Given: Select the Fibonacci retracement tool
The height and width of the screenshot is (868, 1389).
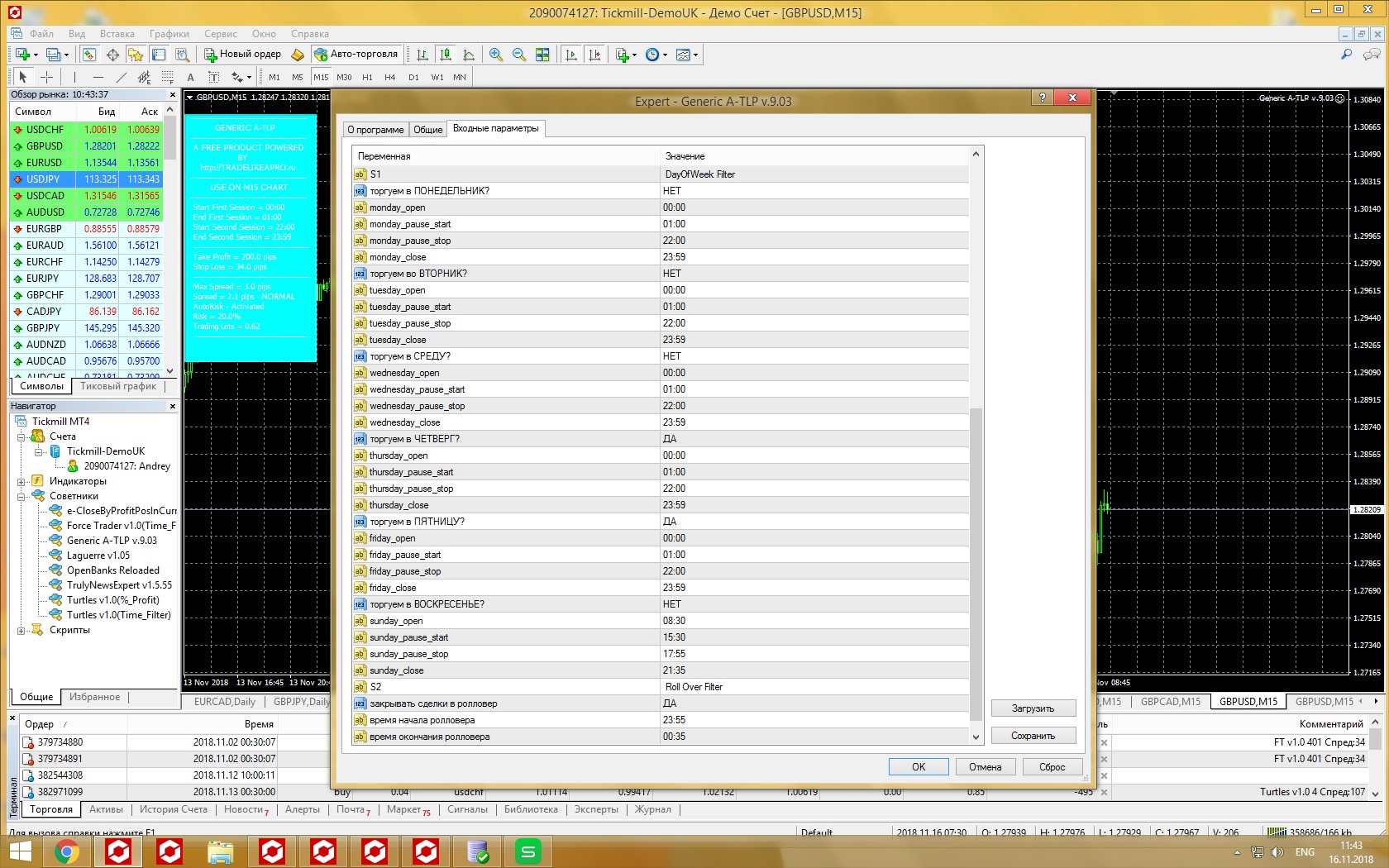Looking at the screenshot, I should 168,77.
